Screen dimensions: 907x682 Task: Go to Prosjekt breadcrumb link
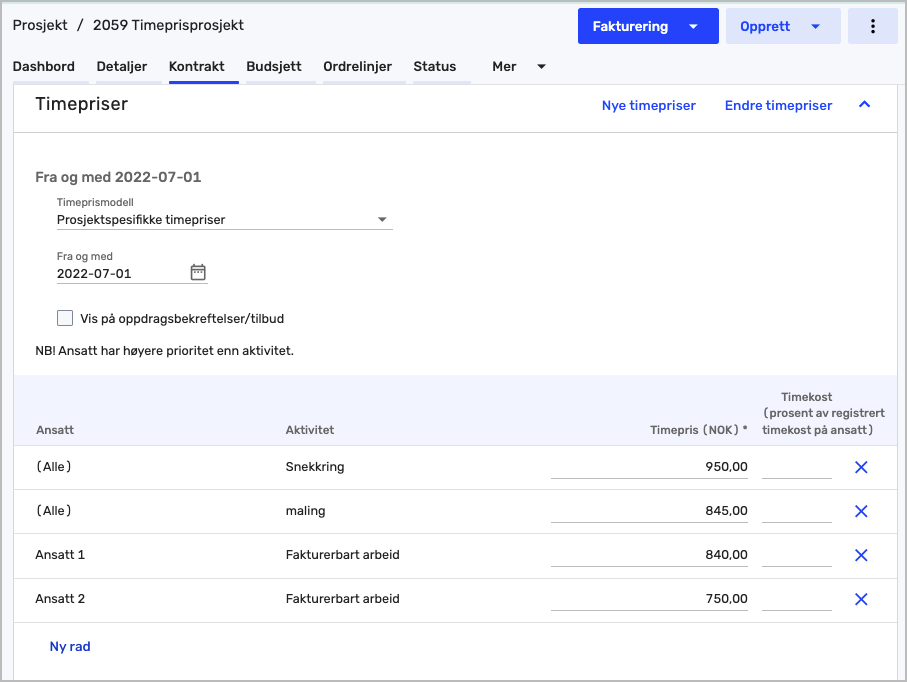[x=40, y=25]
